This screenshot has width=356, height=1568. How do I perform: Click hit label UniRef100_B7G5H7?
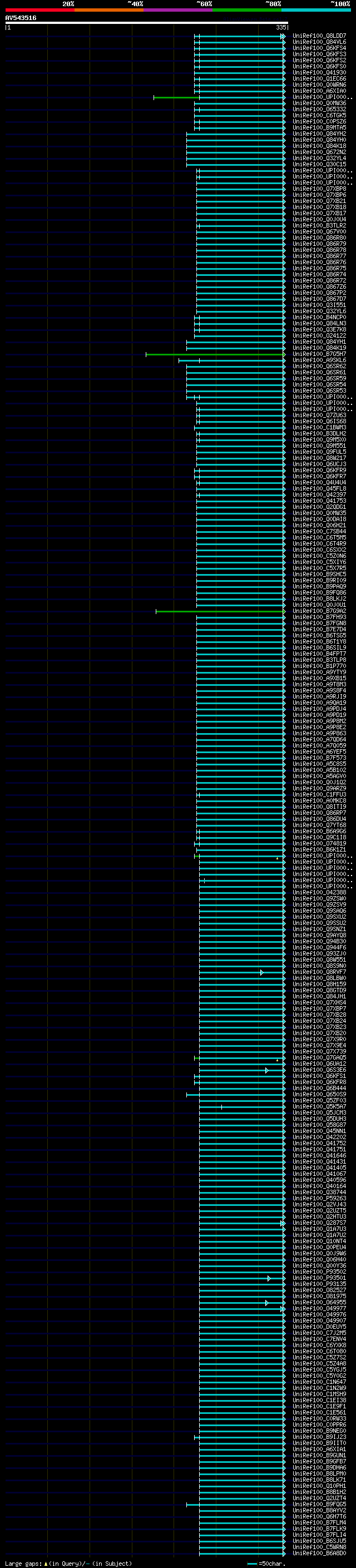pyautogui.click(x=319, y=354)
